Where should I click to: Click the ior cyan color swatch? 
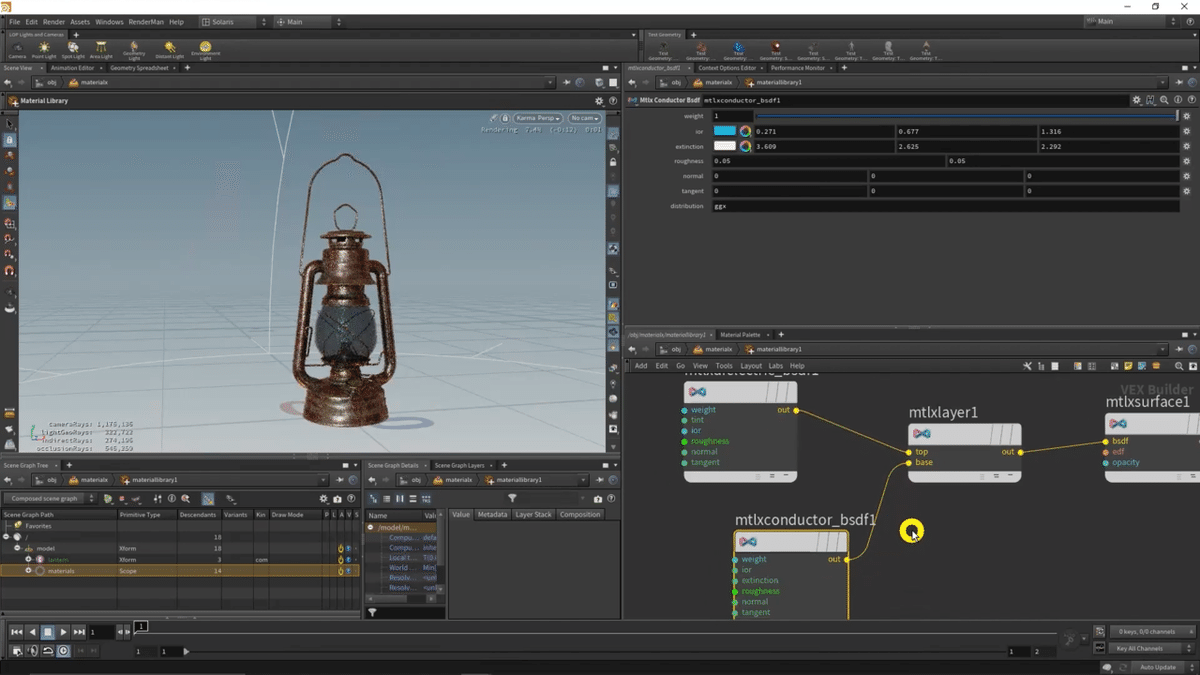(724, 132)
